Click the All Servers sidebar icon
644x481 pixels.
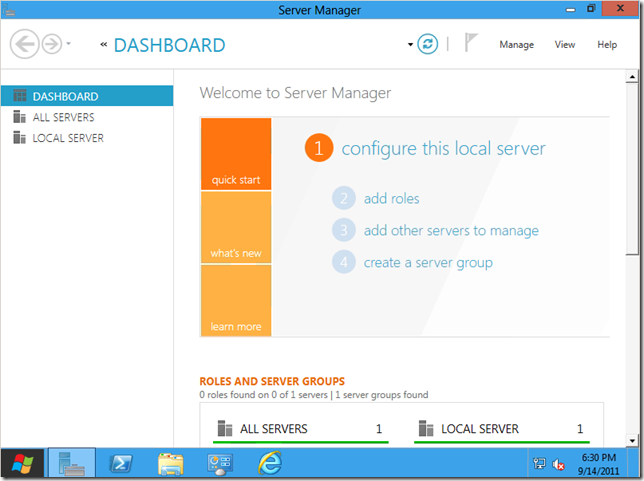(20, 117)
